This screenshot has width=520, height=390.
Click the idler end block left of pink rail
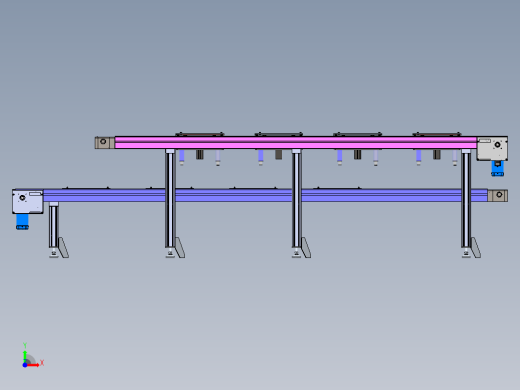[x=105, y=143]
